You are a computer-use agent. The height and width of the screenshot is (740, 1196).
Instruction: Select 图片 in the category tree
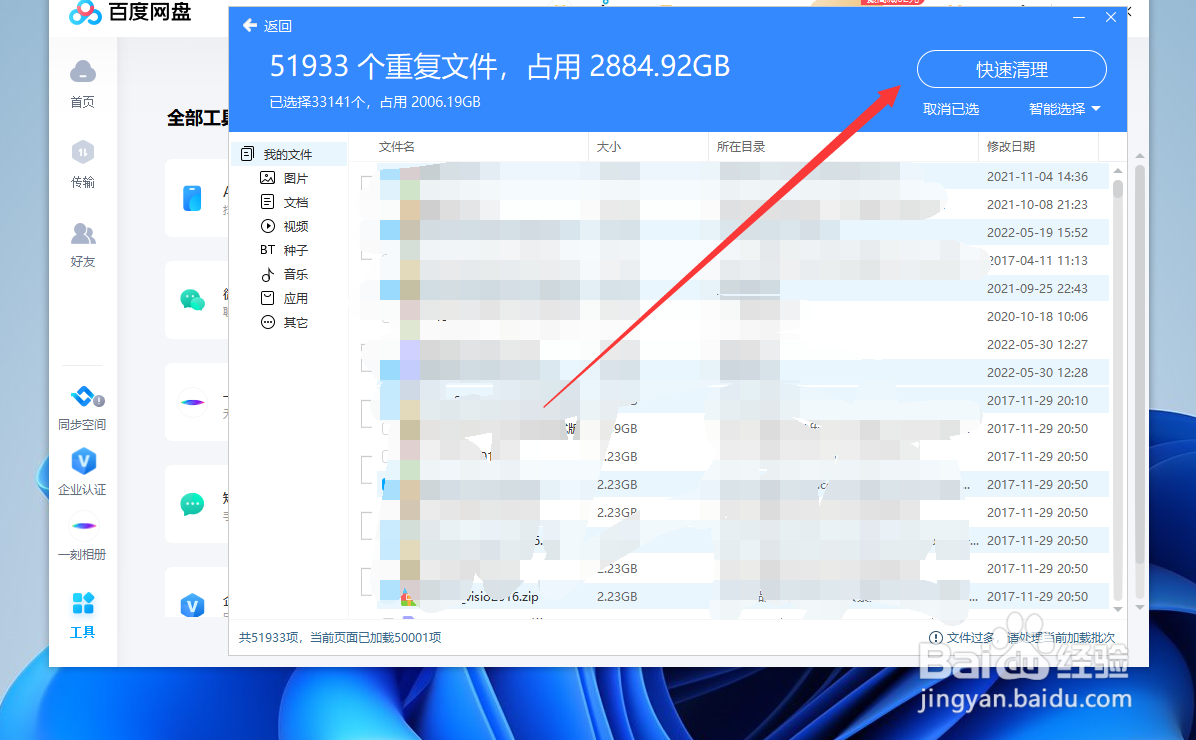pyautogui.click(x=296, y=178)
